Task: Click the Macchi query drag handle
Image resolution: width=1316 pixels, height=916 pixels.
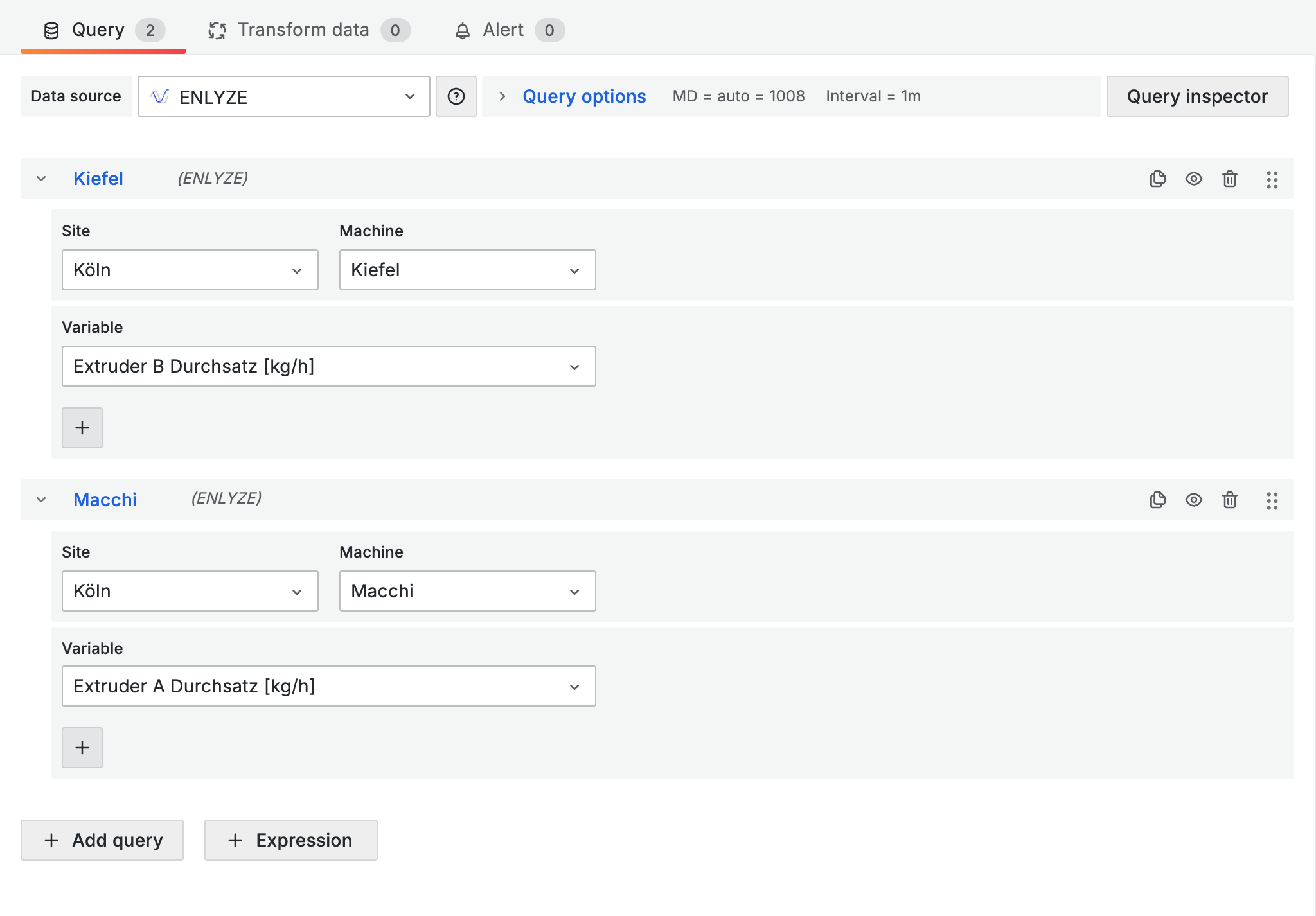Action: tap(1272, 500)
